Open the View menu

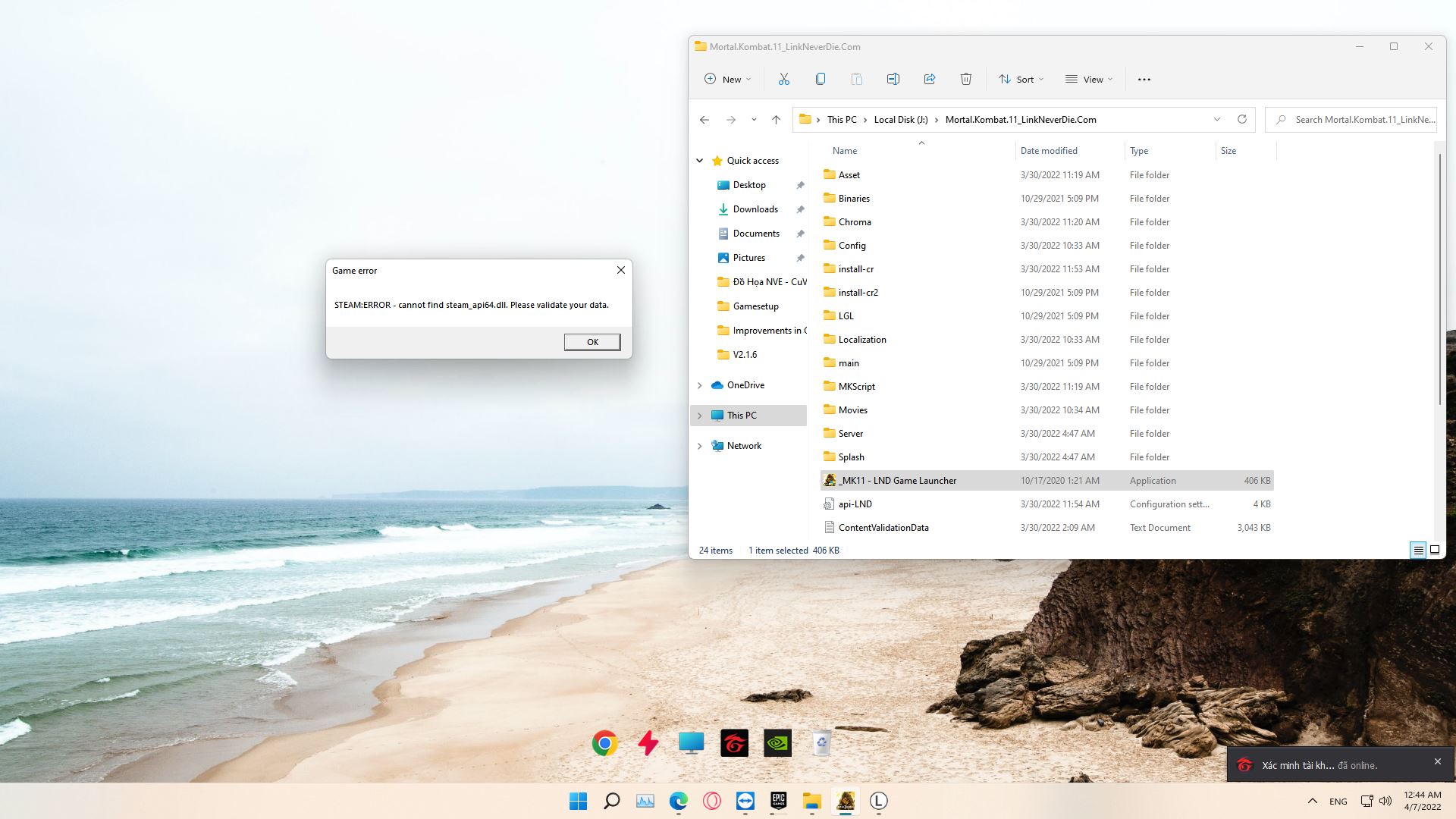click(1089, 79)
